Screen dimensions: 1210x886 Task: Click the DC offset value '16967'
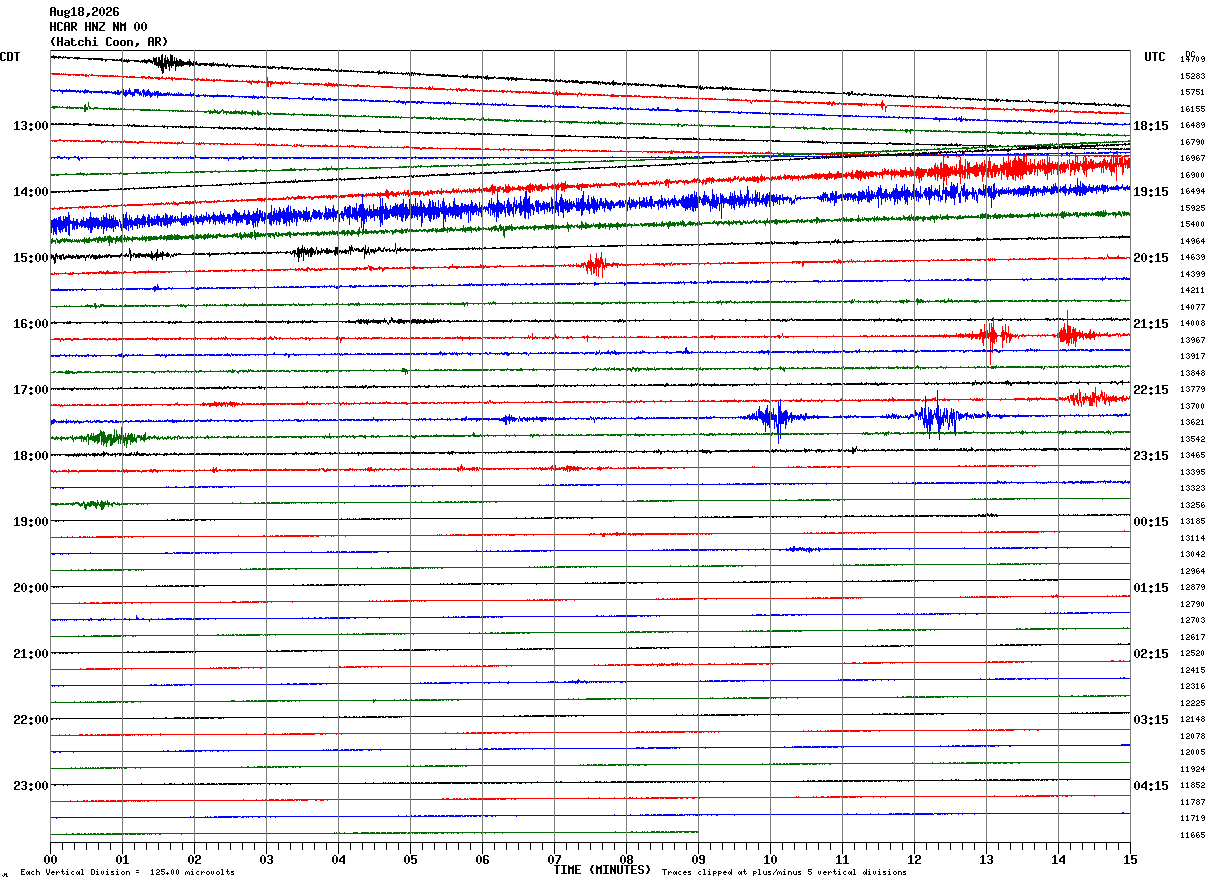click(1192, 159)
